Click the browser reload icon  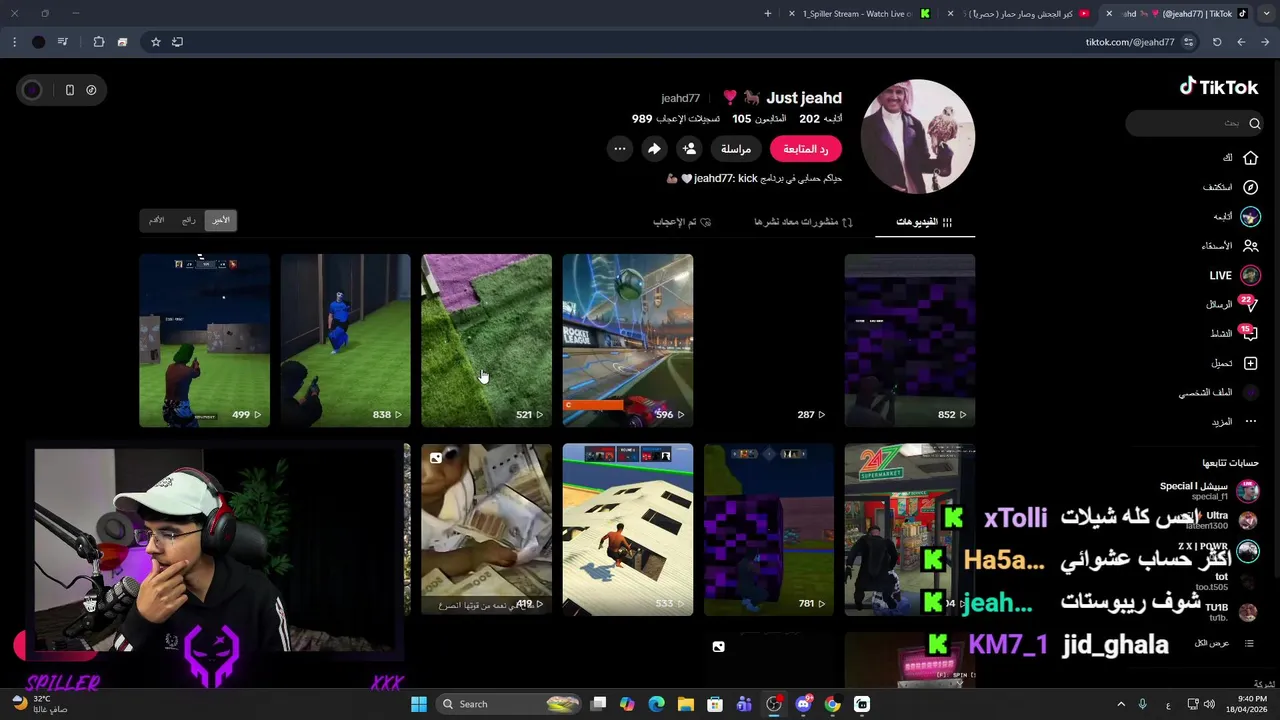1217,42
